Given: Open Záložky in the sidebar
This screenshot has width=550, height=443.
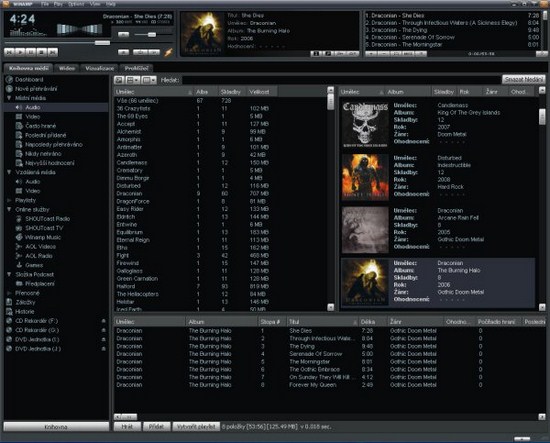Looking at the screenshot, I should click(x=25, y=302).
